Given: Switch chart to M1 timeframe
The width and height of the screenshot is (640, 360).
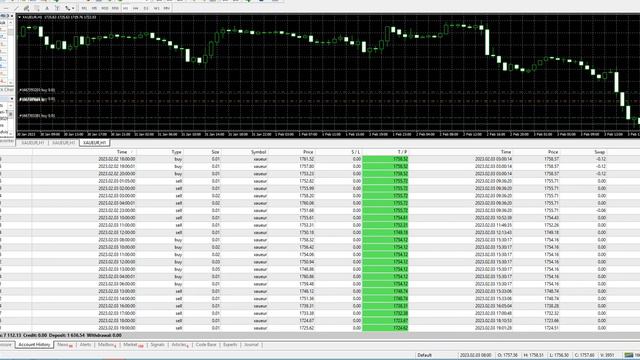Looking at the screenshot, I should [84, 8].
